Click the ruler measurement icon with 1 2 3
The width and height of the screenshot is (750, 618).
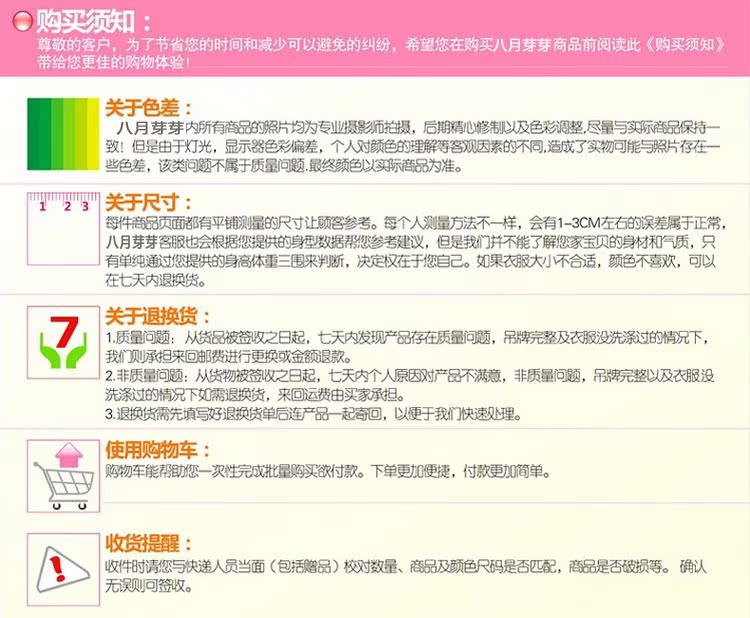[x=63, y=229]
